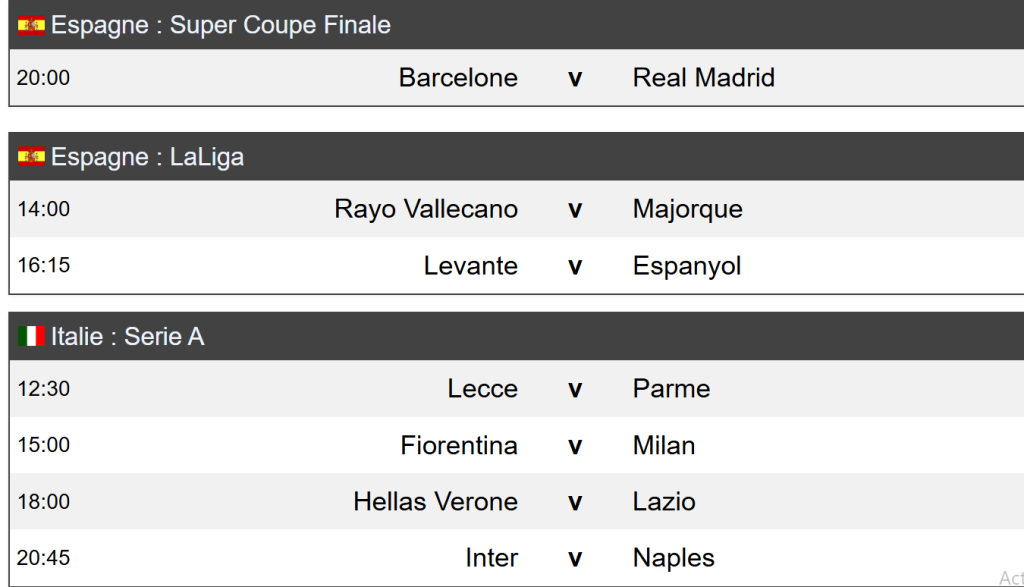Viewport: 1024px width, 587px height.
Task: Click the 18:00 time of Verone–Lazio match
Action: coord(44,502)
